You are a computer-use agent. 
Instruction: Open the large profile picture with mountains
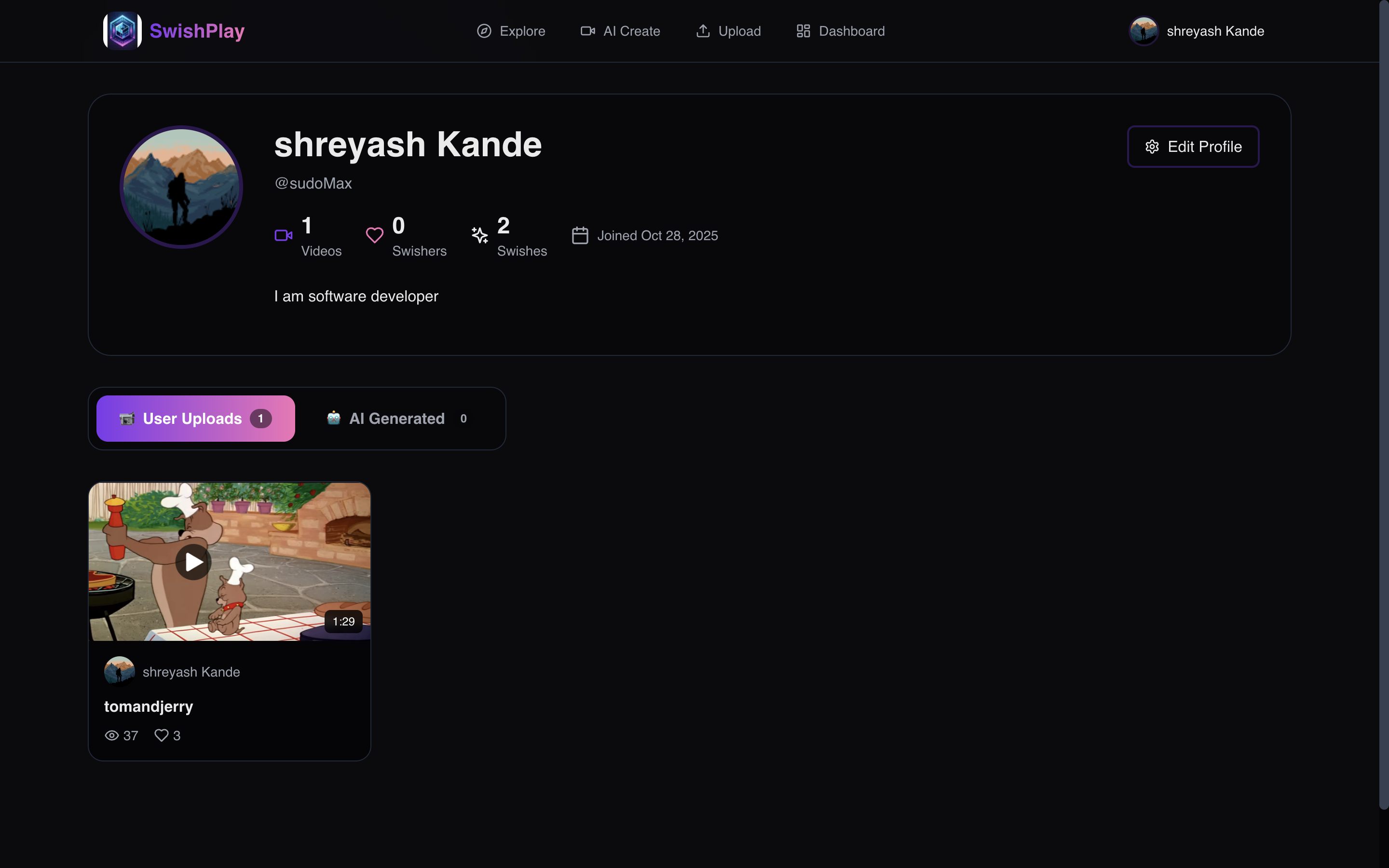click(x=180, y=186)
